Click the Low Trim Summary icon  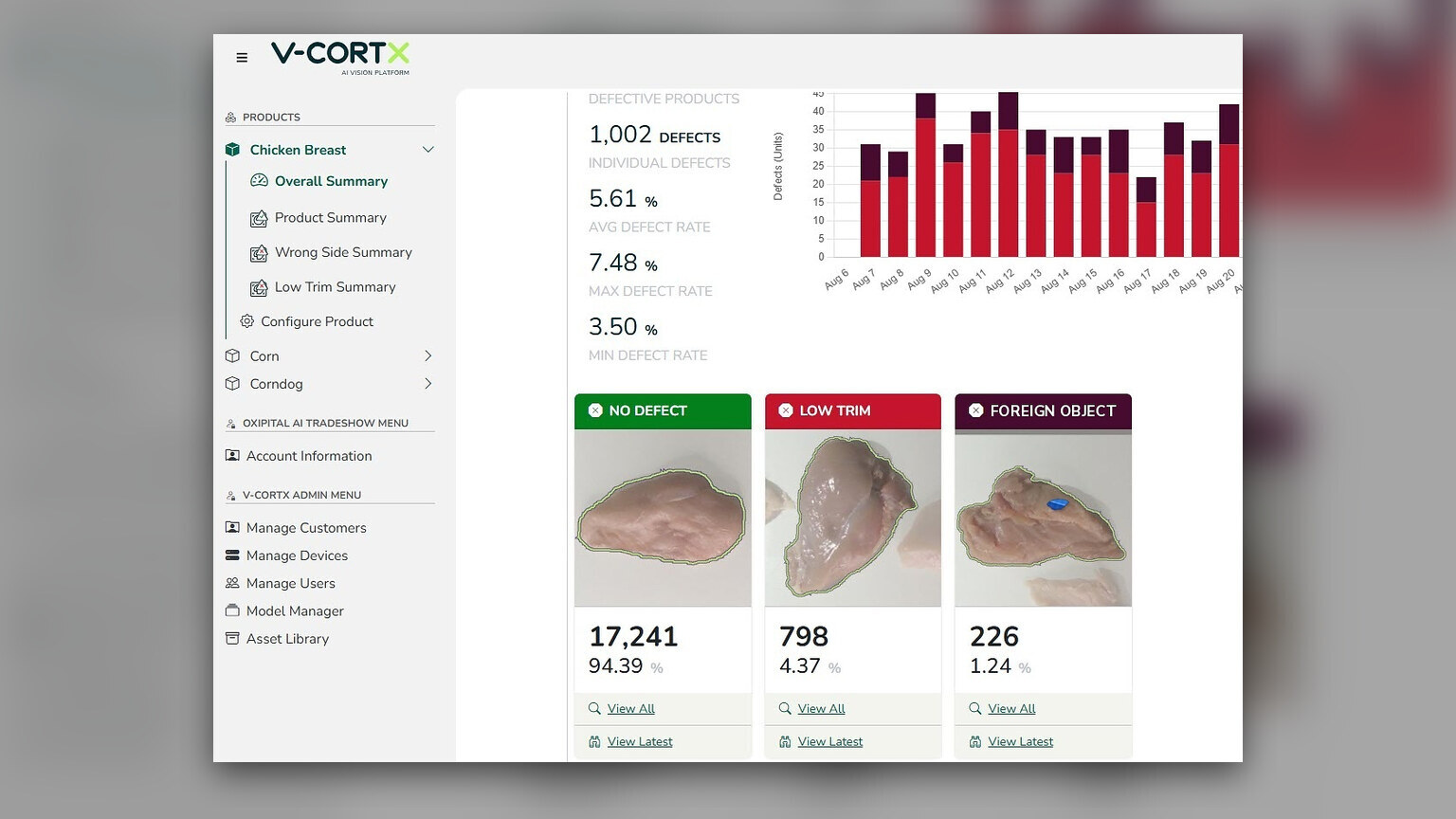pos(259,288)
